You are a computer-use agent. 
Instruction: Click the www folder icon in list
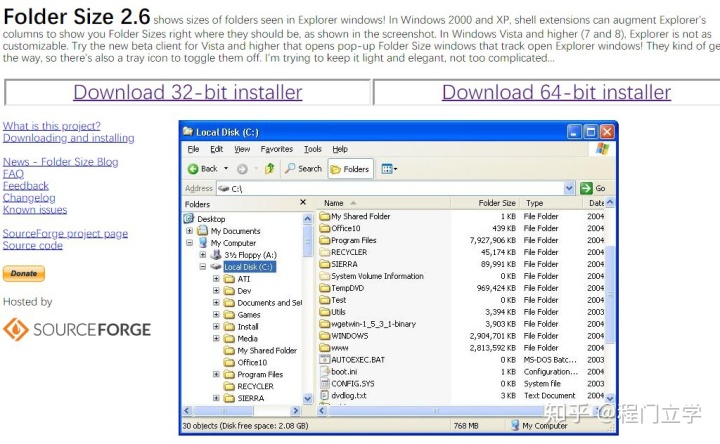click(x=325, y=348)
